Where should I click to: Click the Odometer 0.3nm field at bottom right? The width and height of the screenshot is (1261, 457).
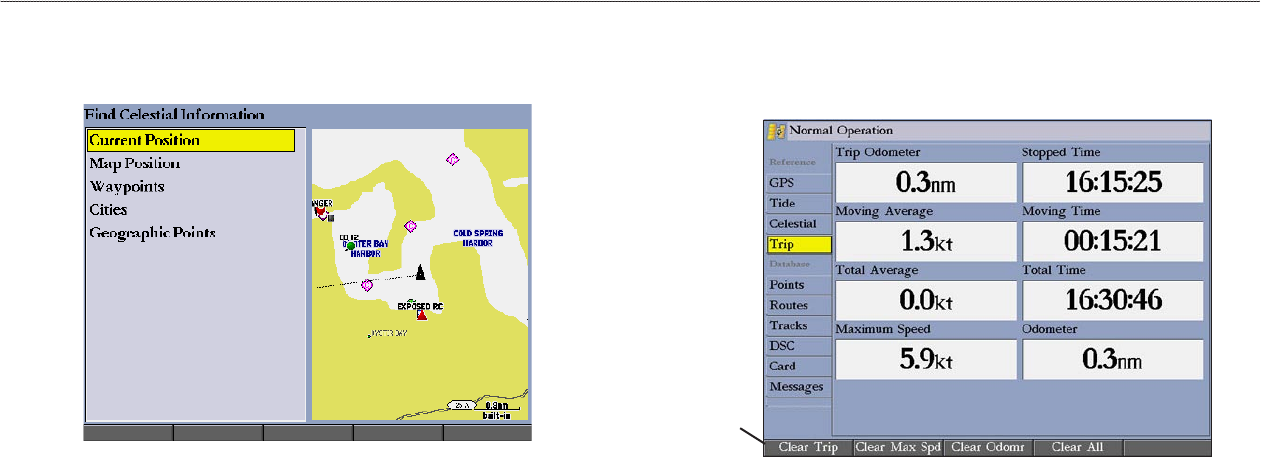click(1112, 360)
